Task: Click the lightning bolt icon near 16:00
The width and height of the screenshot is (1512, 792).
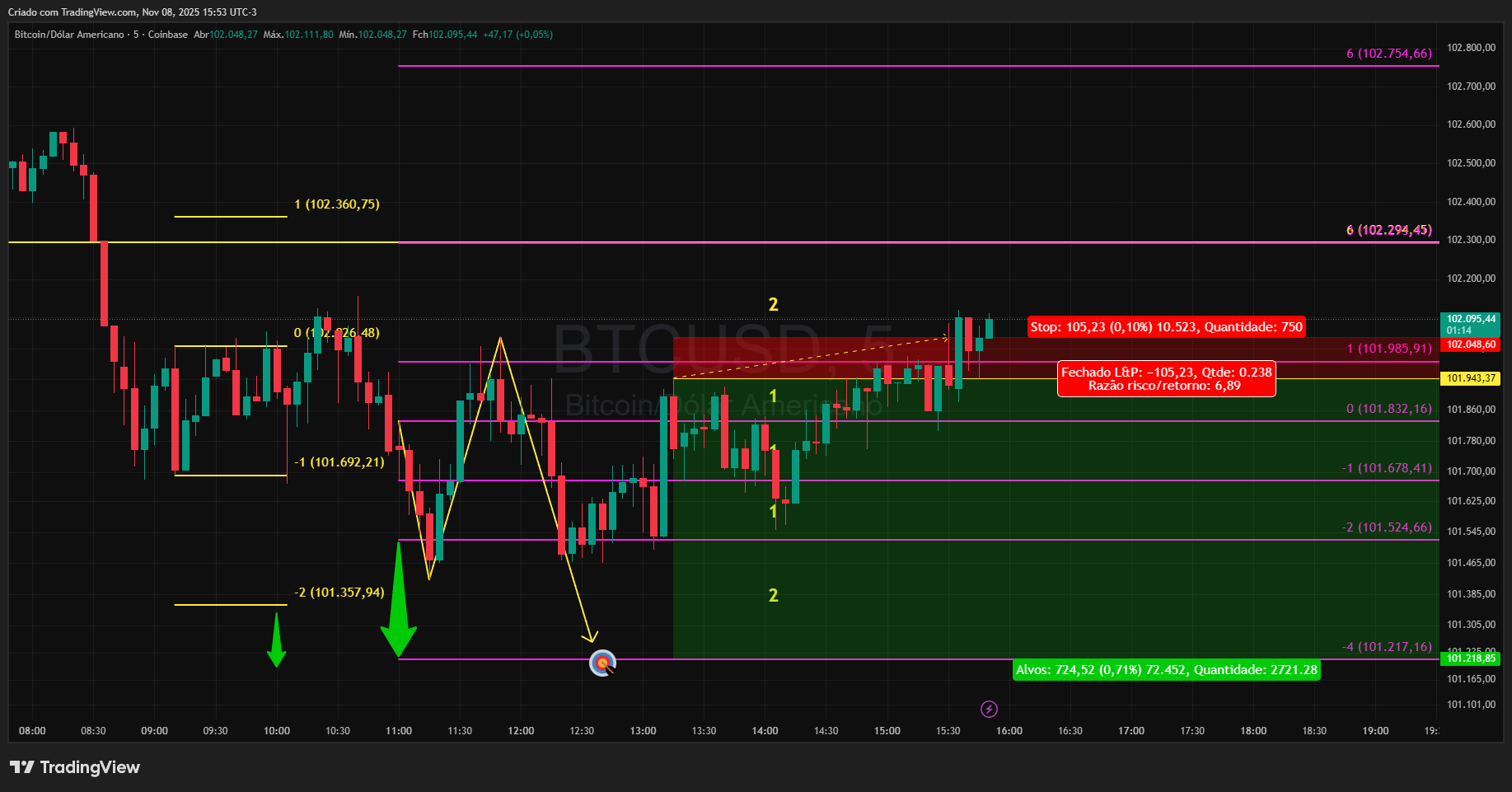Action: (x=990, y=709)
